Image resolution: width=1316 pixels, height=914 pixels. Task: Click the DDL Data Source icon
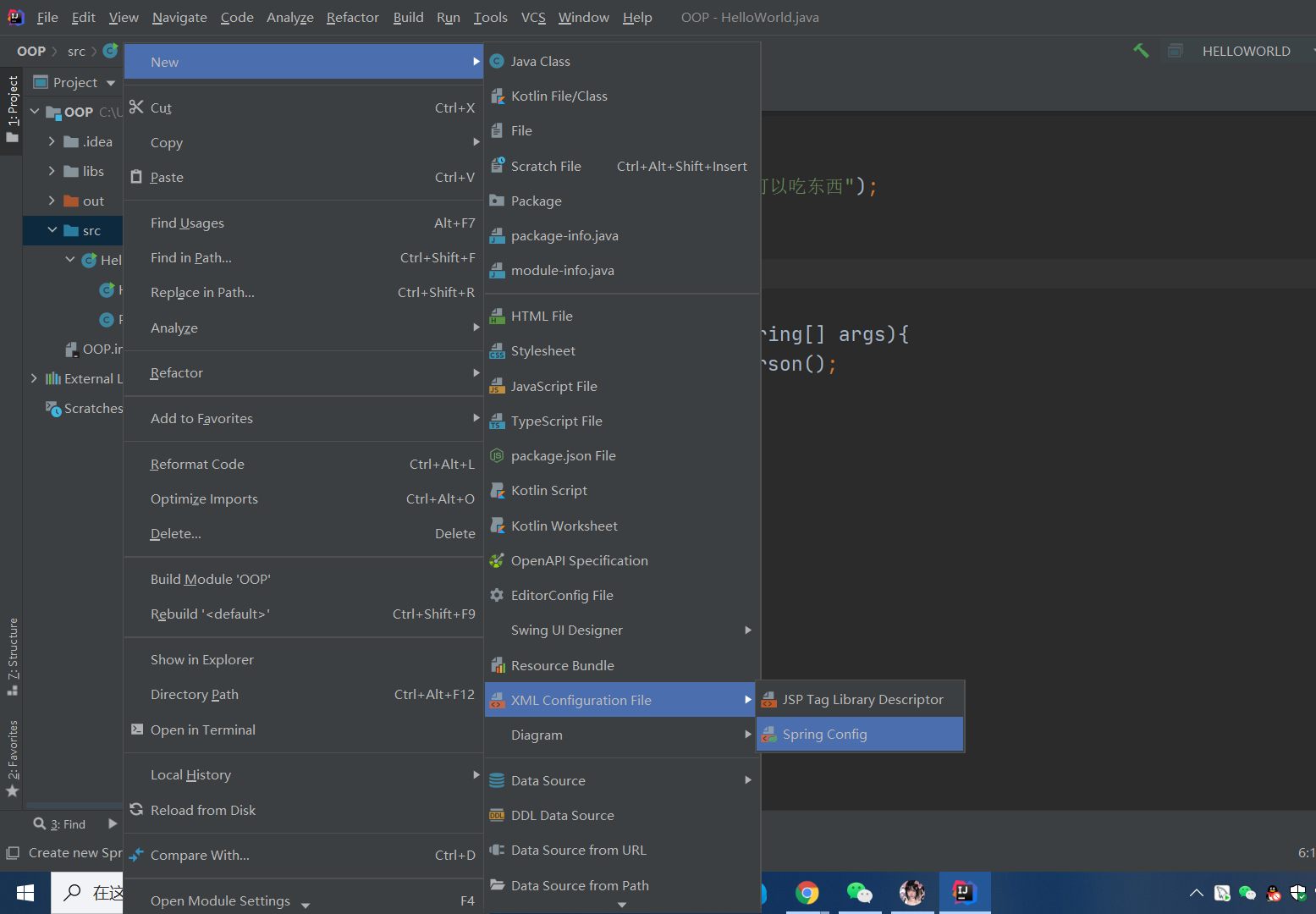[x=498, y=815]
